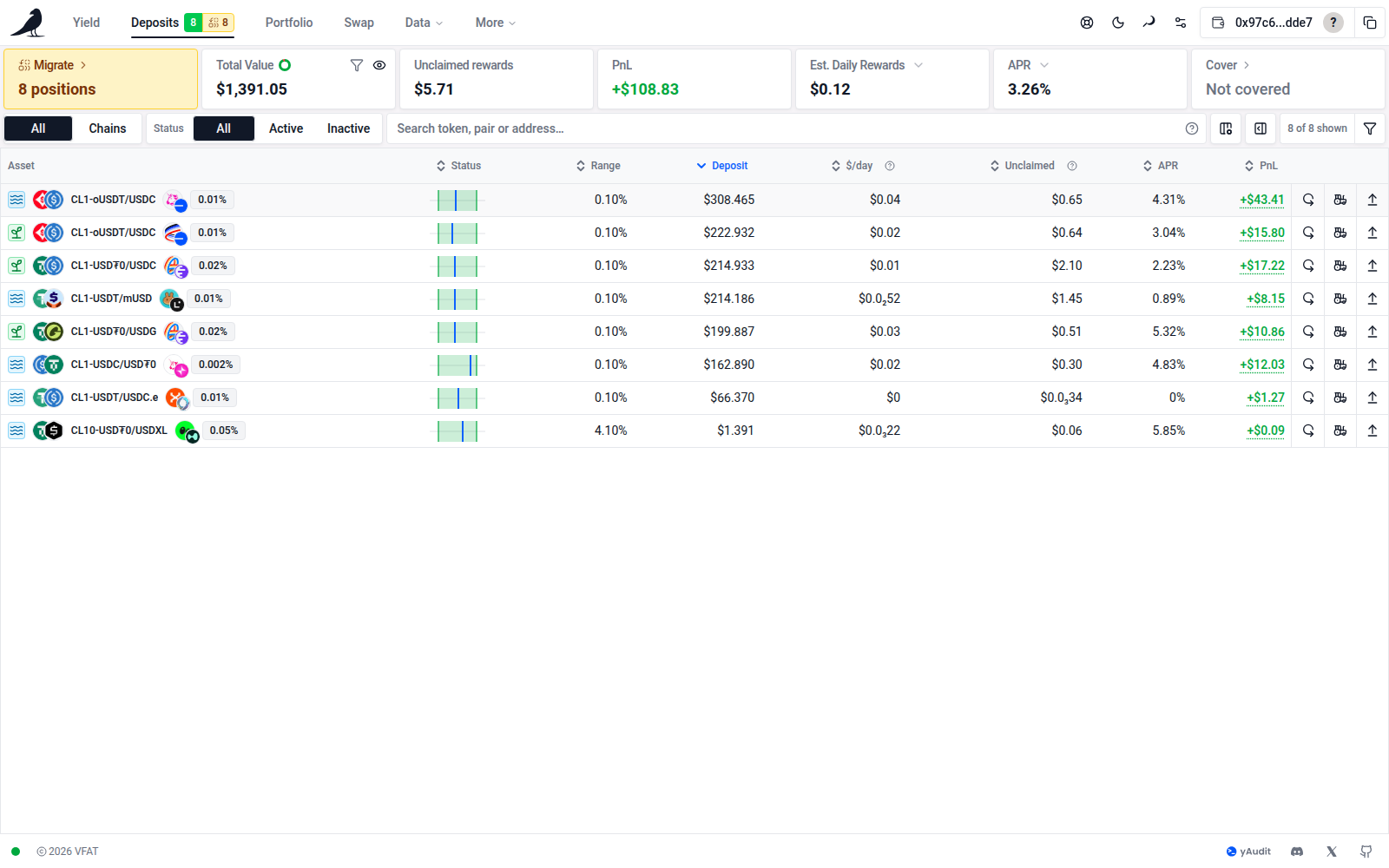Select All status filter

[224, 128]
